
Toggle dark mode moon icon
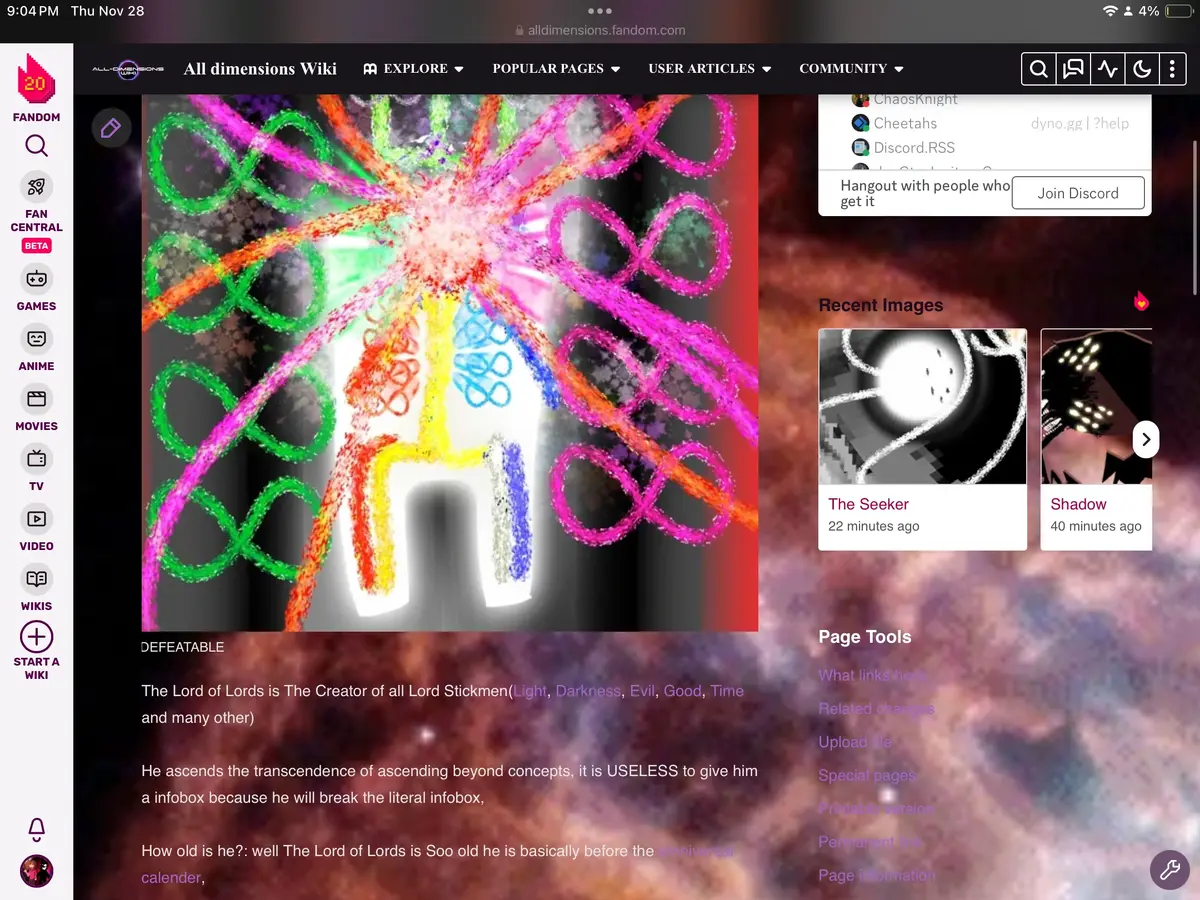click(x=1140, y=69)
